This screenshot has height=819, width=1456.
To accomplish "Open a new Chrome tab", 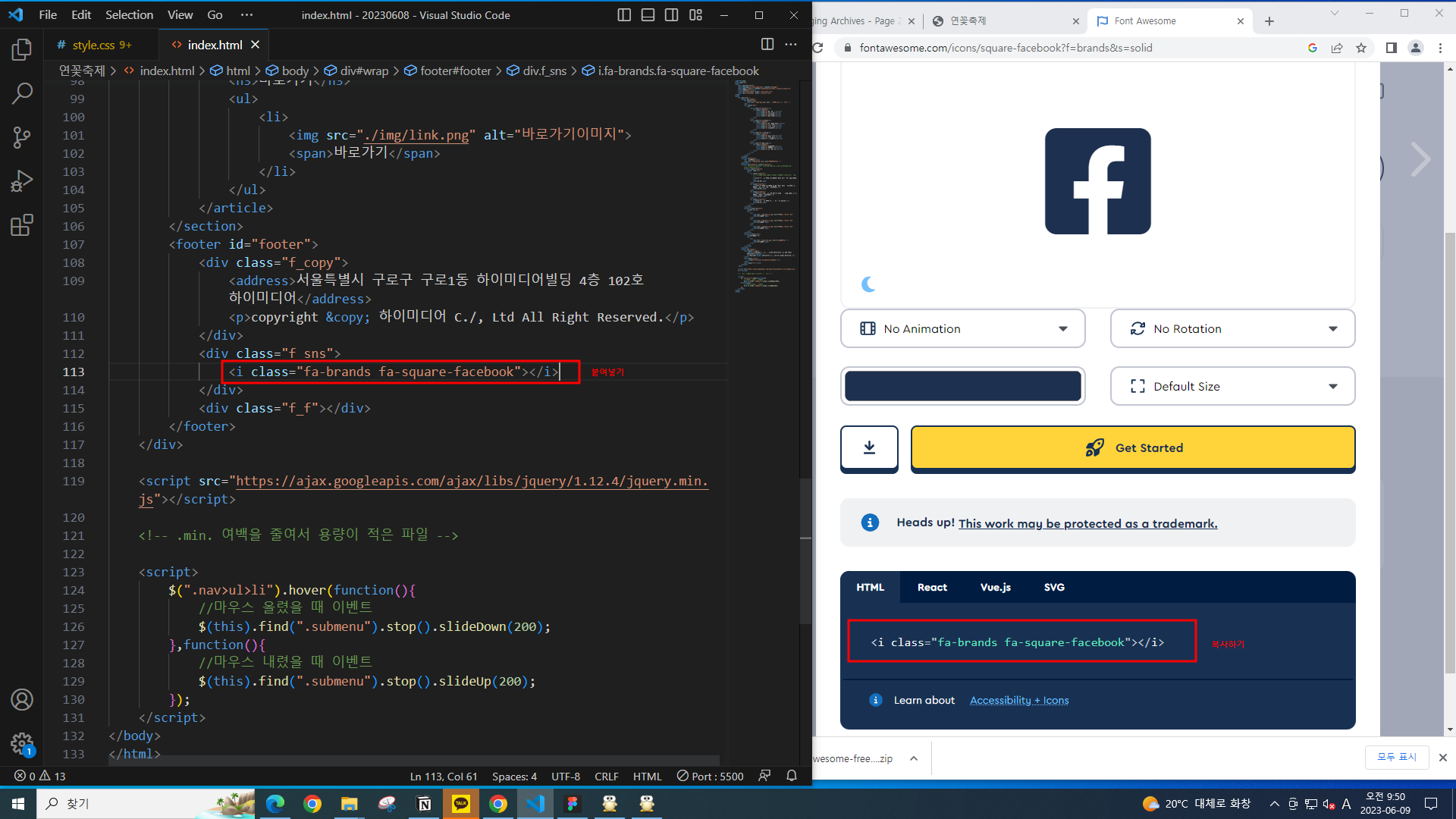I will [x=1269, y=21].
